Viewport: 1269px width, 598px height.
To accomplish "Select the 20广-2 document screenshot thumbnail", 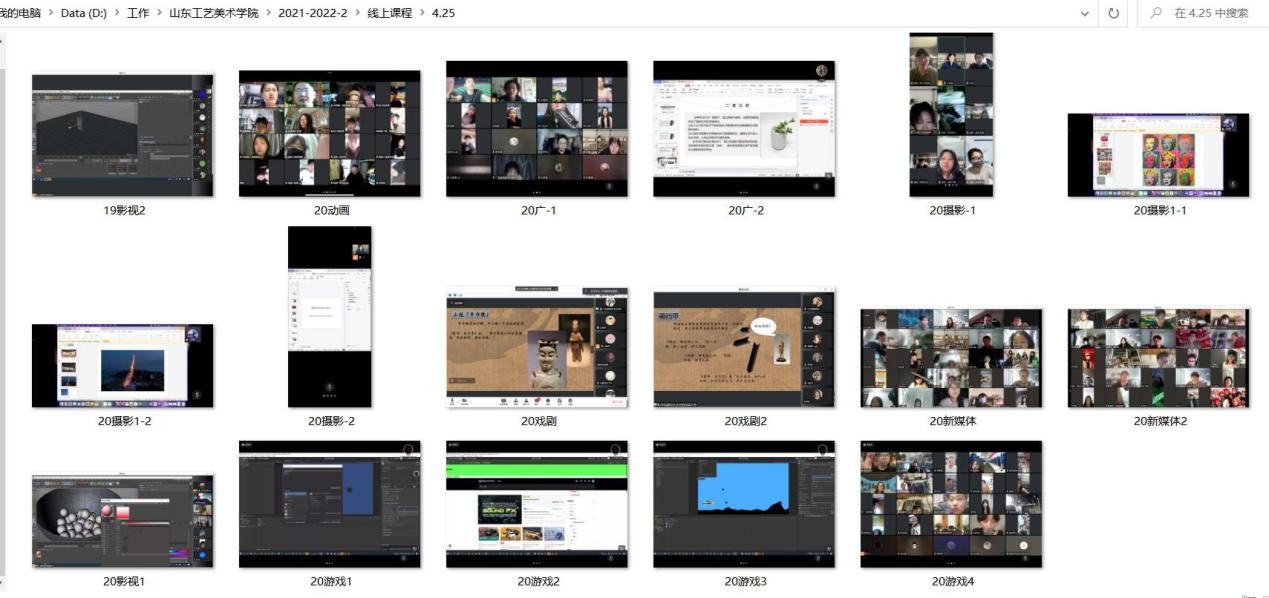I will pos(743,129).
